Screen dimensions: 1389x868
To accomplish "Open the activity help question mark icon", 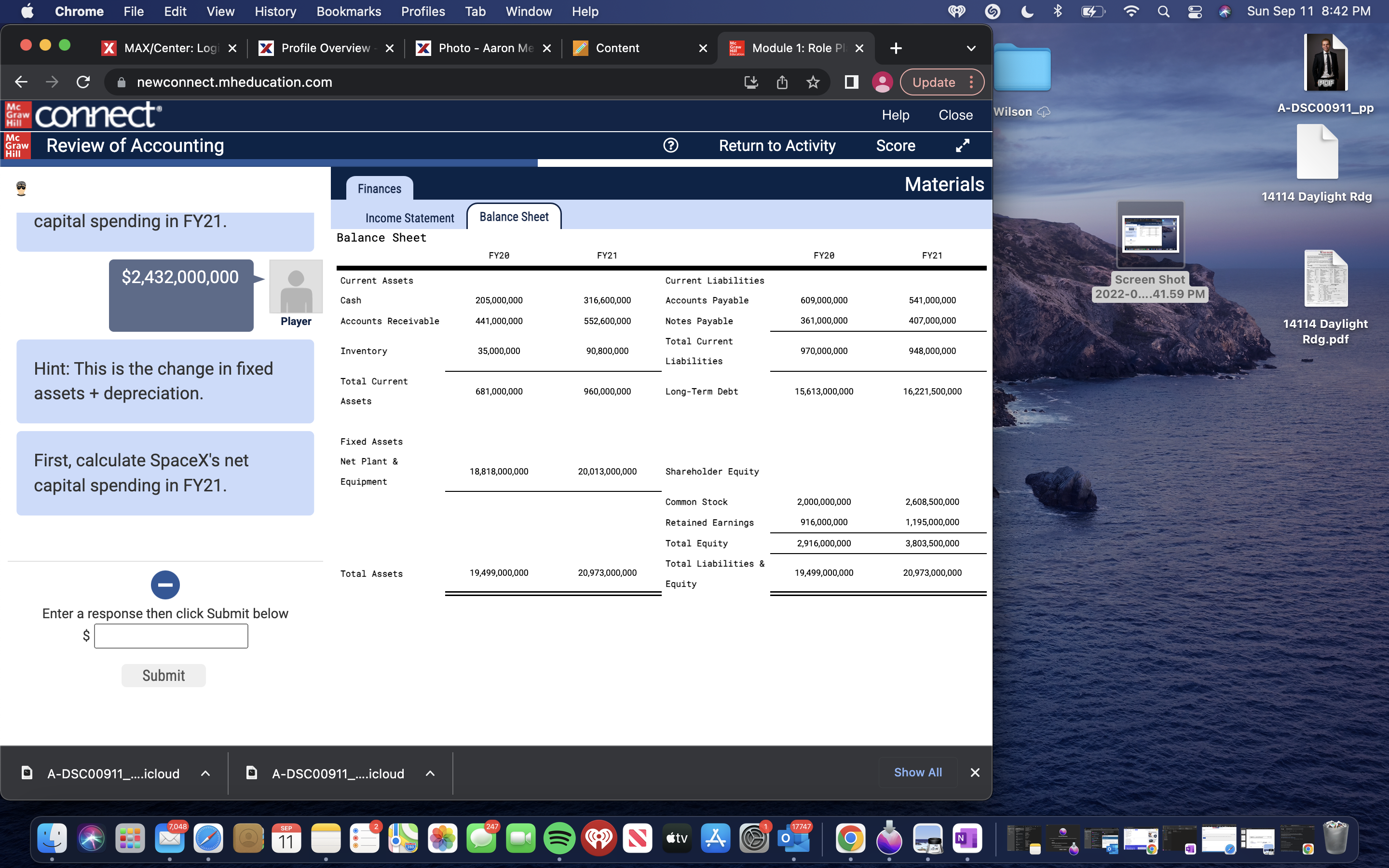I will (670, 145).
